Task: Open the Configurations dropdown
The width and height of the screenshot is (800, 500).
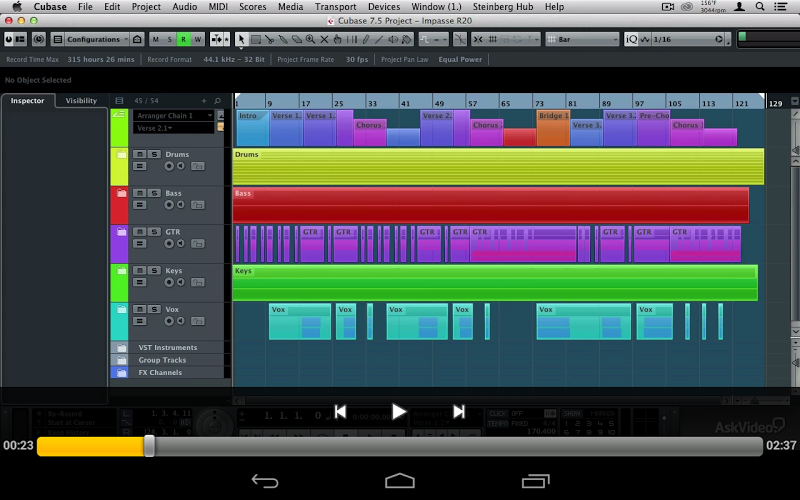Action: (98, 39)
